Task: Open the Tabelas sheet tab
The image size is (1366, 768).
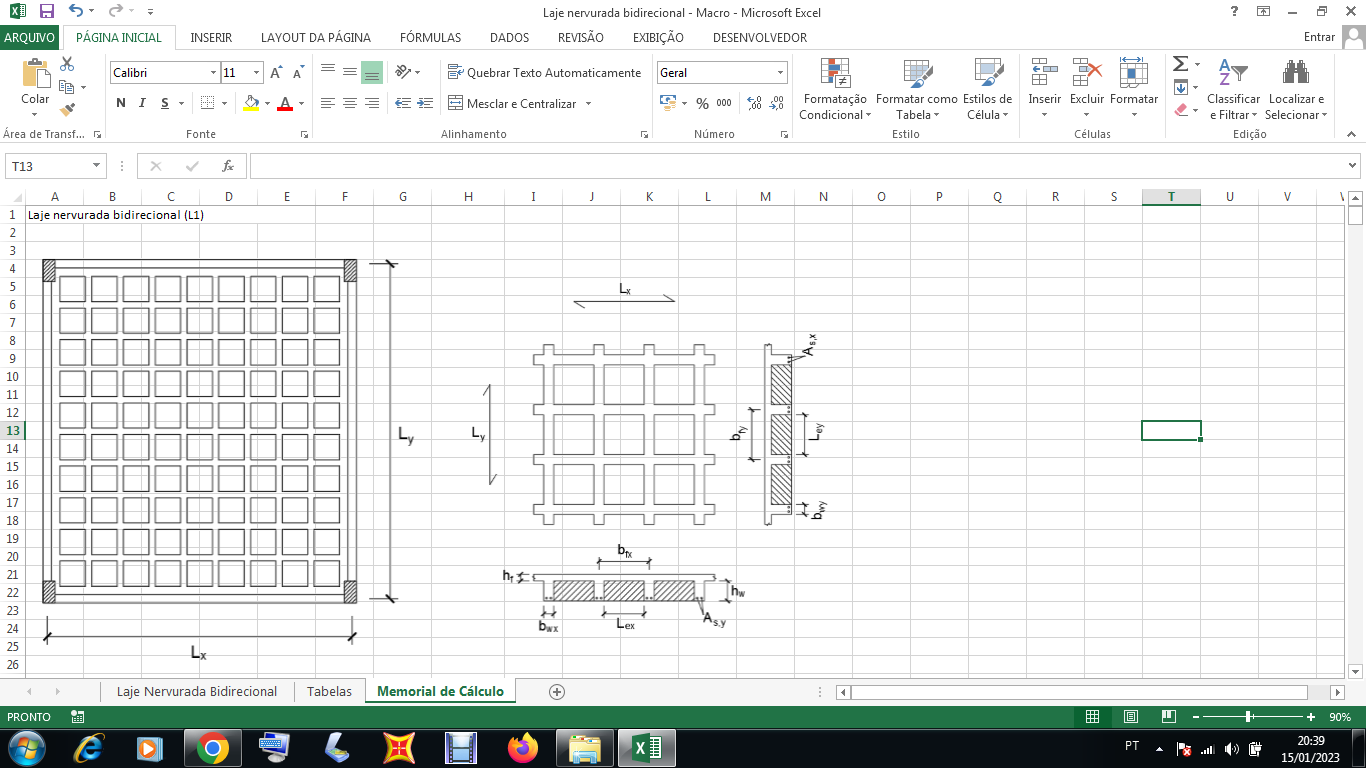Action: click(x=329, y=691)
